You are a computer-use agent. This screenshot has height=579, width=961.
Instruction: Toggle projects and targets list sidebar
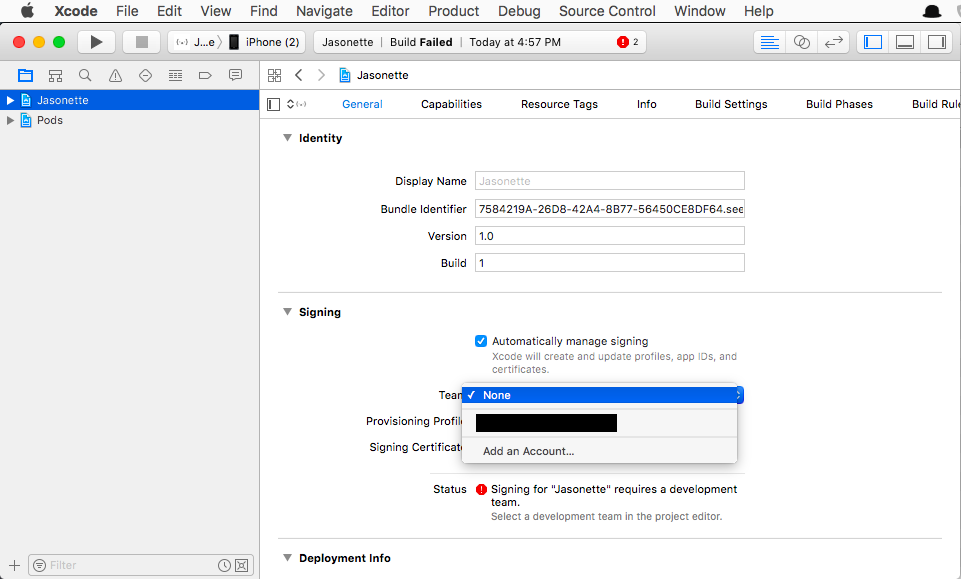click(274, 104)
